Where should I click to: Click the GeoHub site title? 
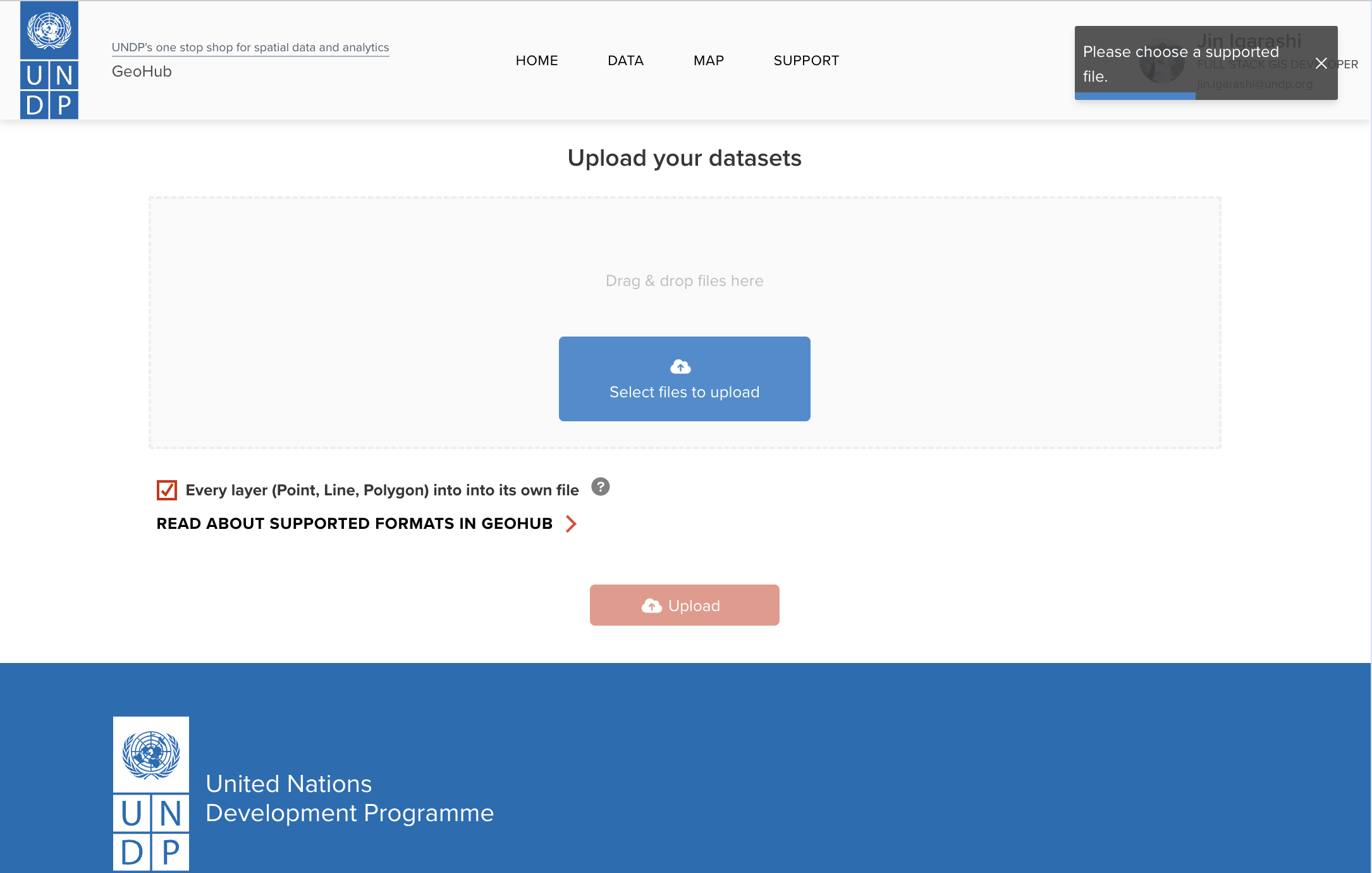[x=142, y=71]
